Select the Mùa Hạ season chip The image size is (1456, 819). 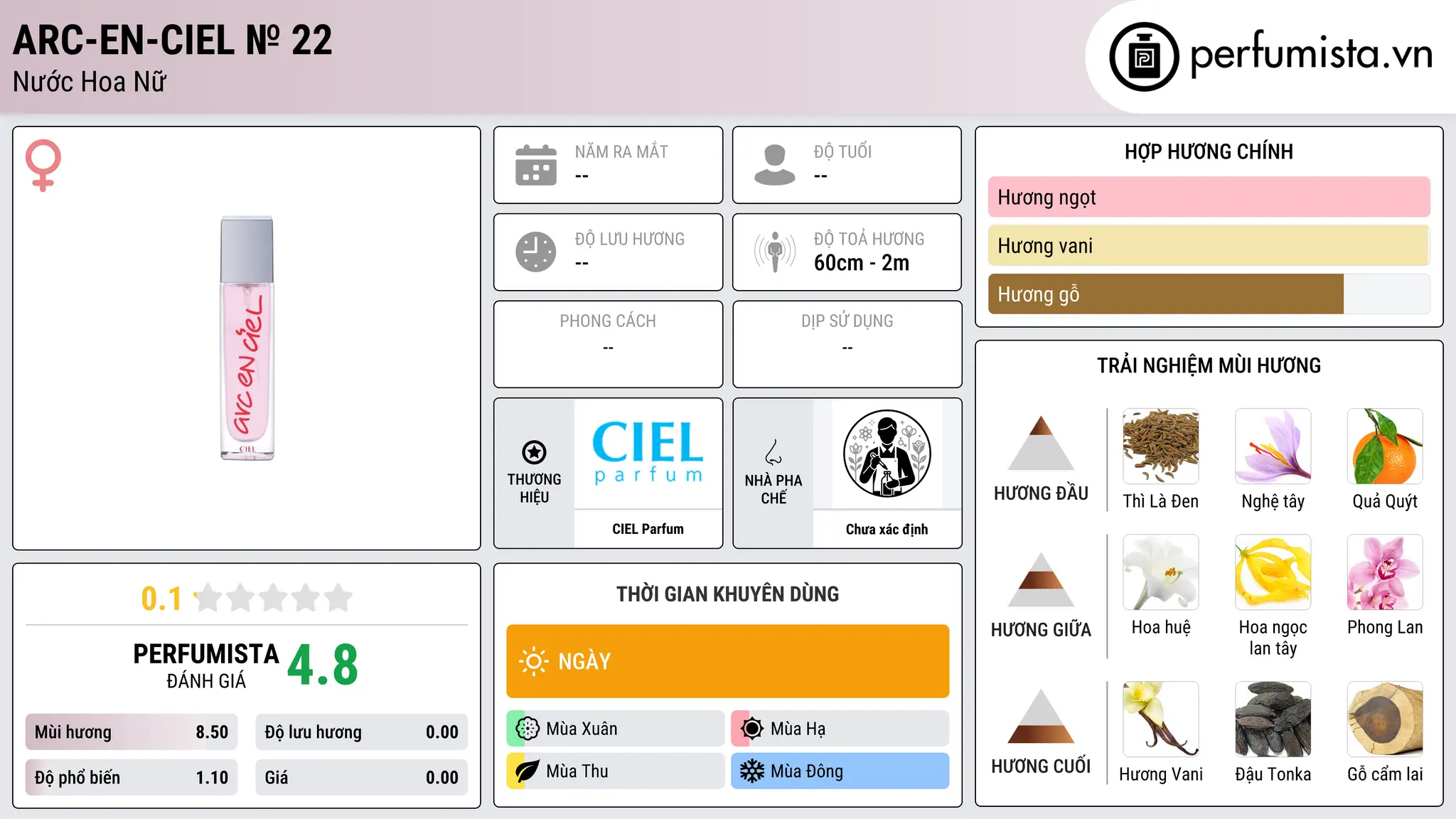click(x=840, y=729)
